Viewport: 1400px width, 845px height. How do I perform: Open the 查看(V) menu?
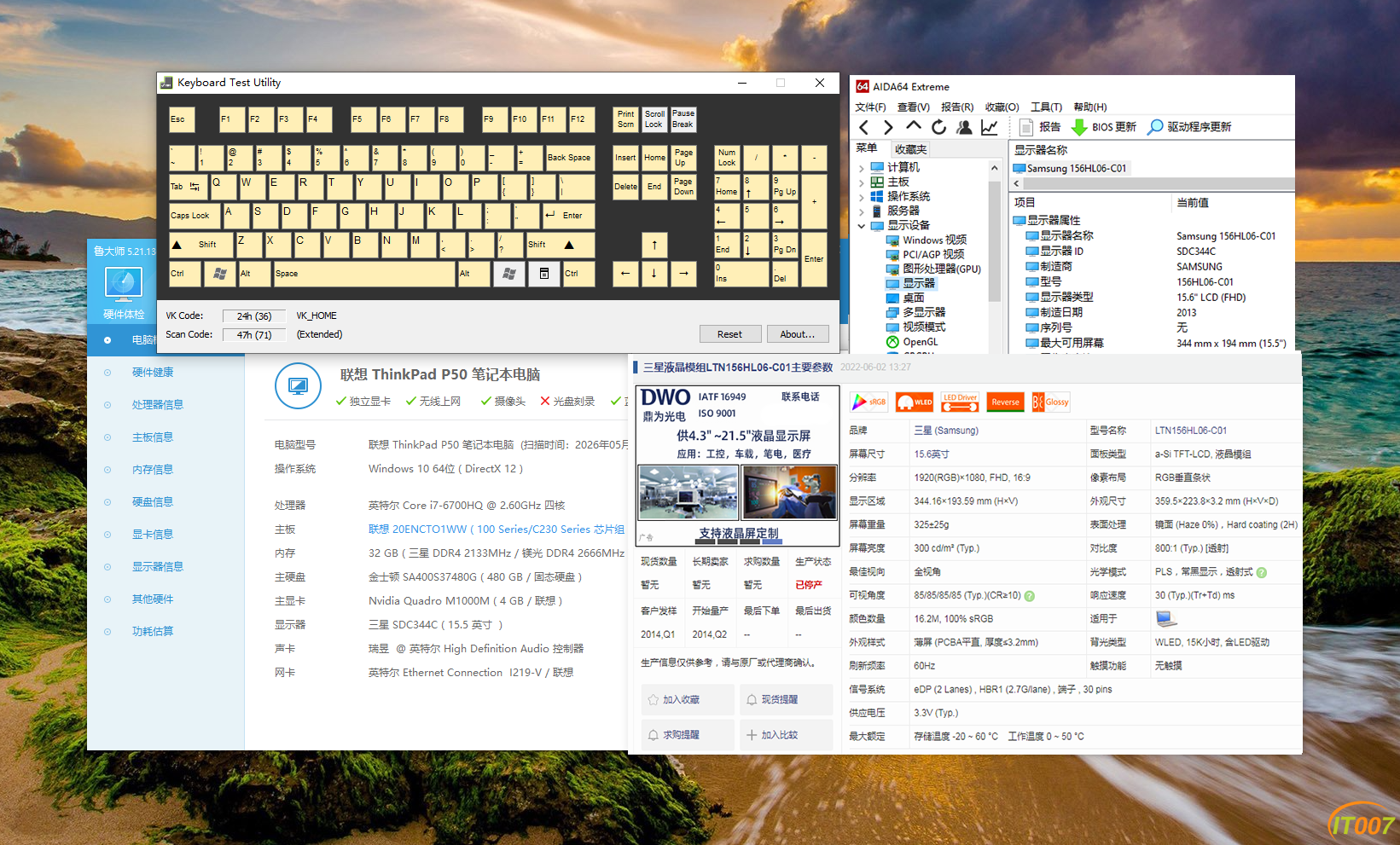(914, 107)
